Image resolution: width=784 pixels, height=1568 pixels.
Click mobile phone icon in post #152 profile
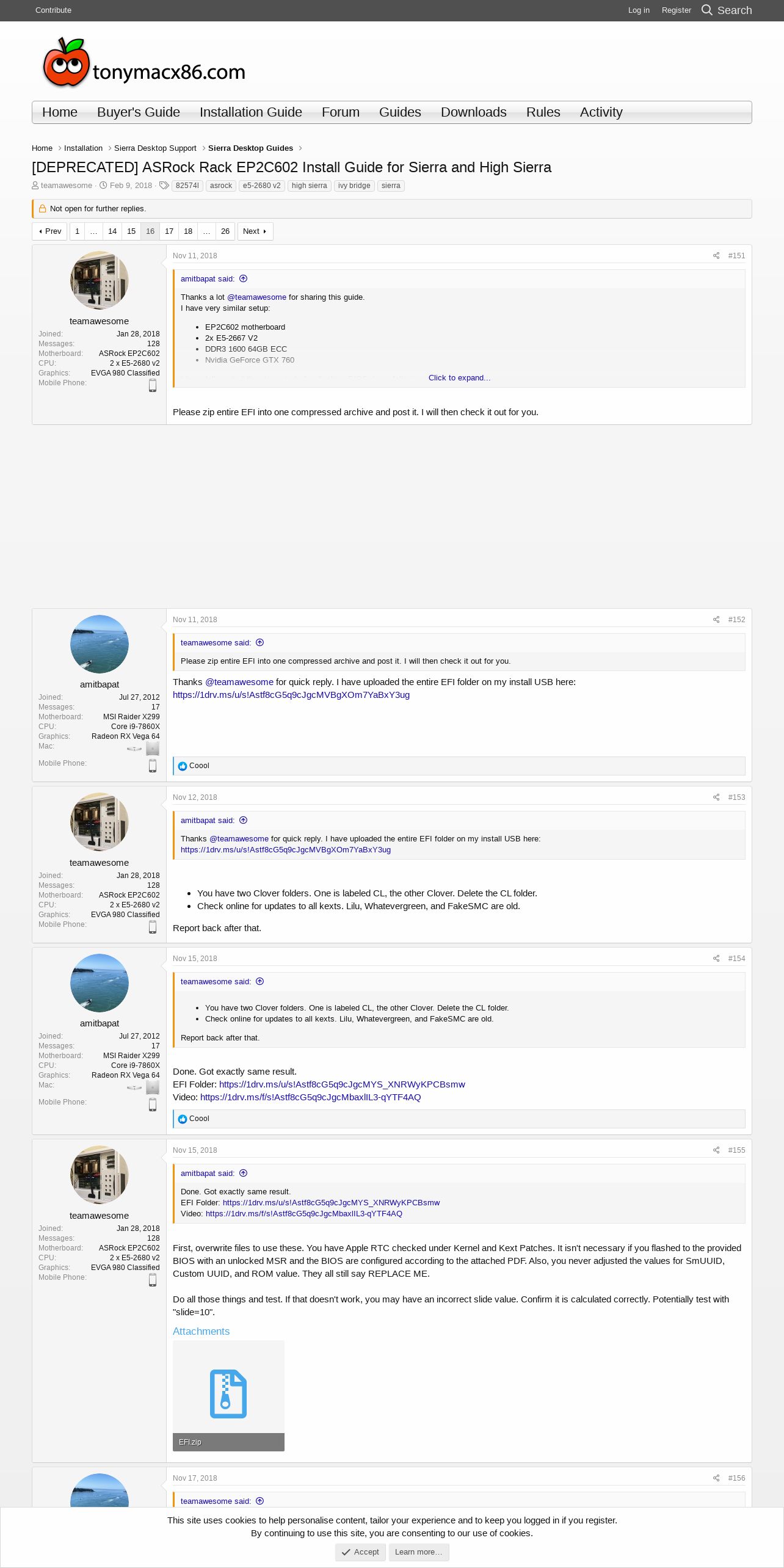coord(153,766)
